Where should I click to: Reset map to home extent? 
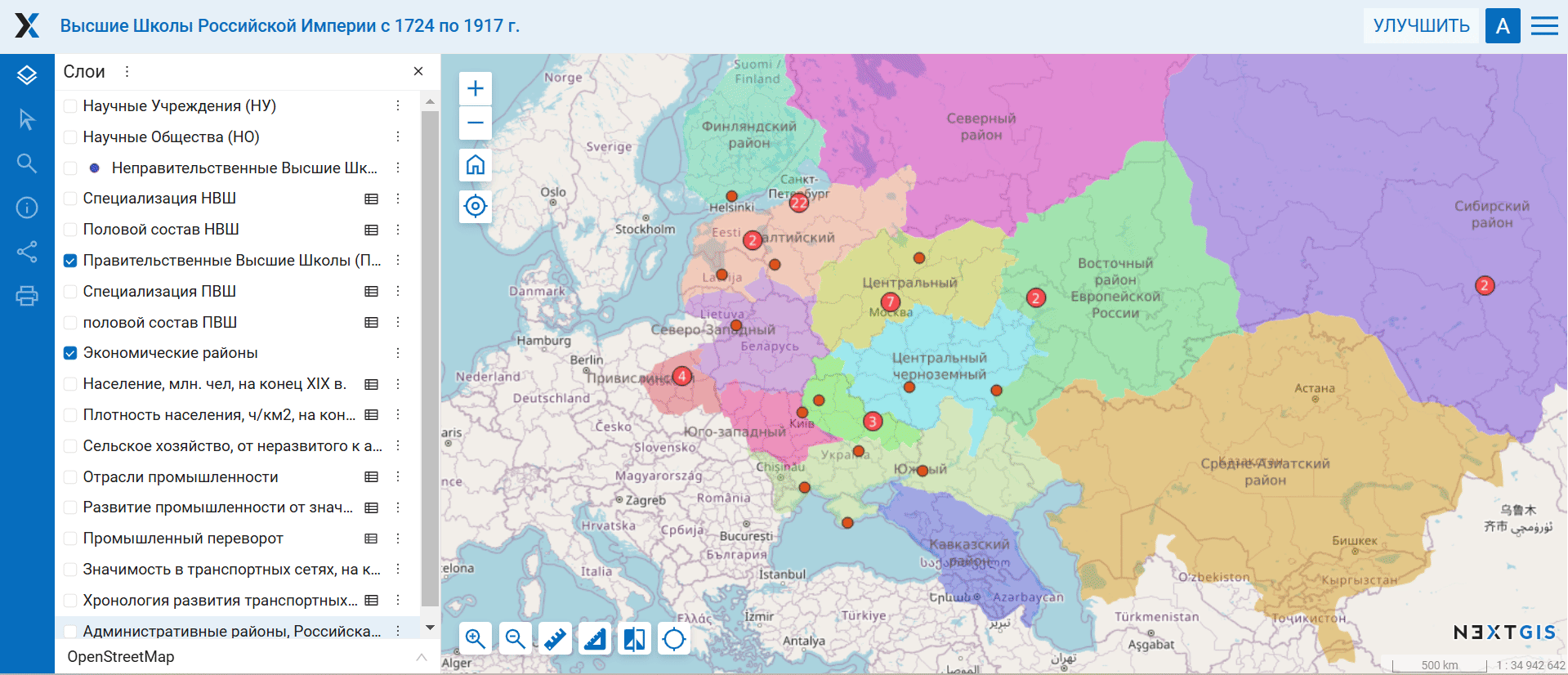(x=476, y=165)
